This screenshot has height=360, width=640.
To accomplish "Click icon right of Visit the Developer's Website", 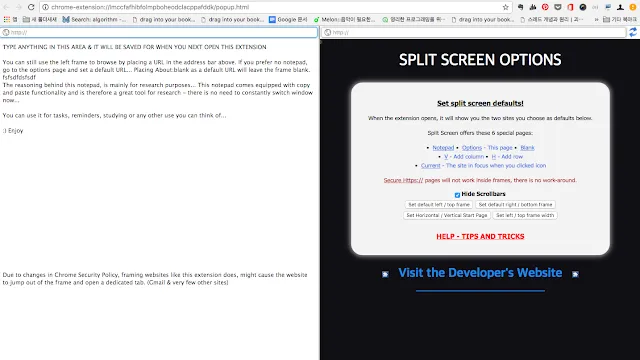I will pyautogui.click(x=575, y=274).
